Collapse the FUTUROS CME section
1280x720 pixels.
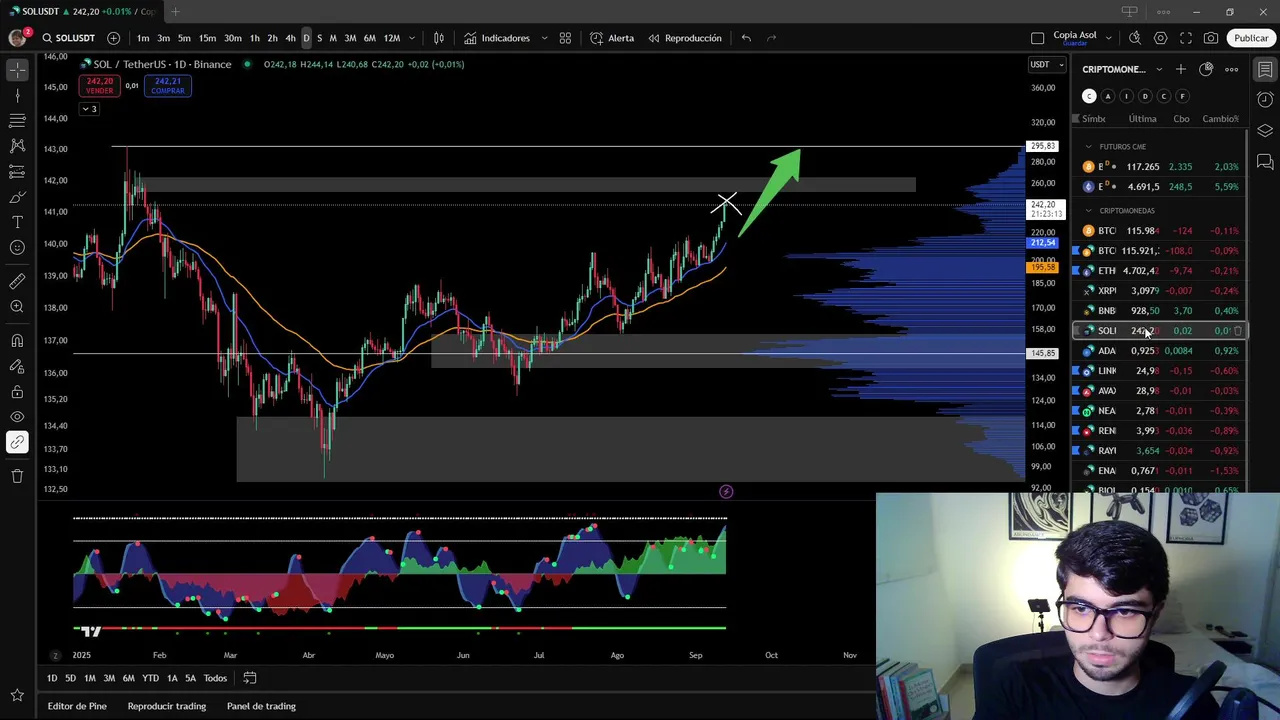coord(1089,147)
